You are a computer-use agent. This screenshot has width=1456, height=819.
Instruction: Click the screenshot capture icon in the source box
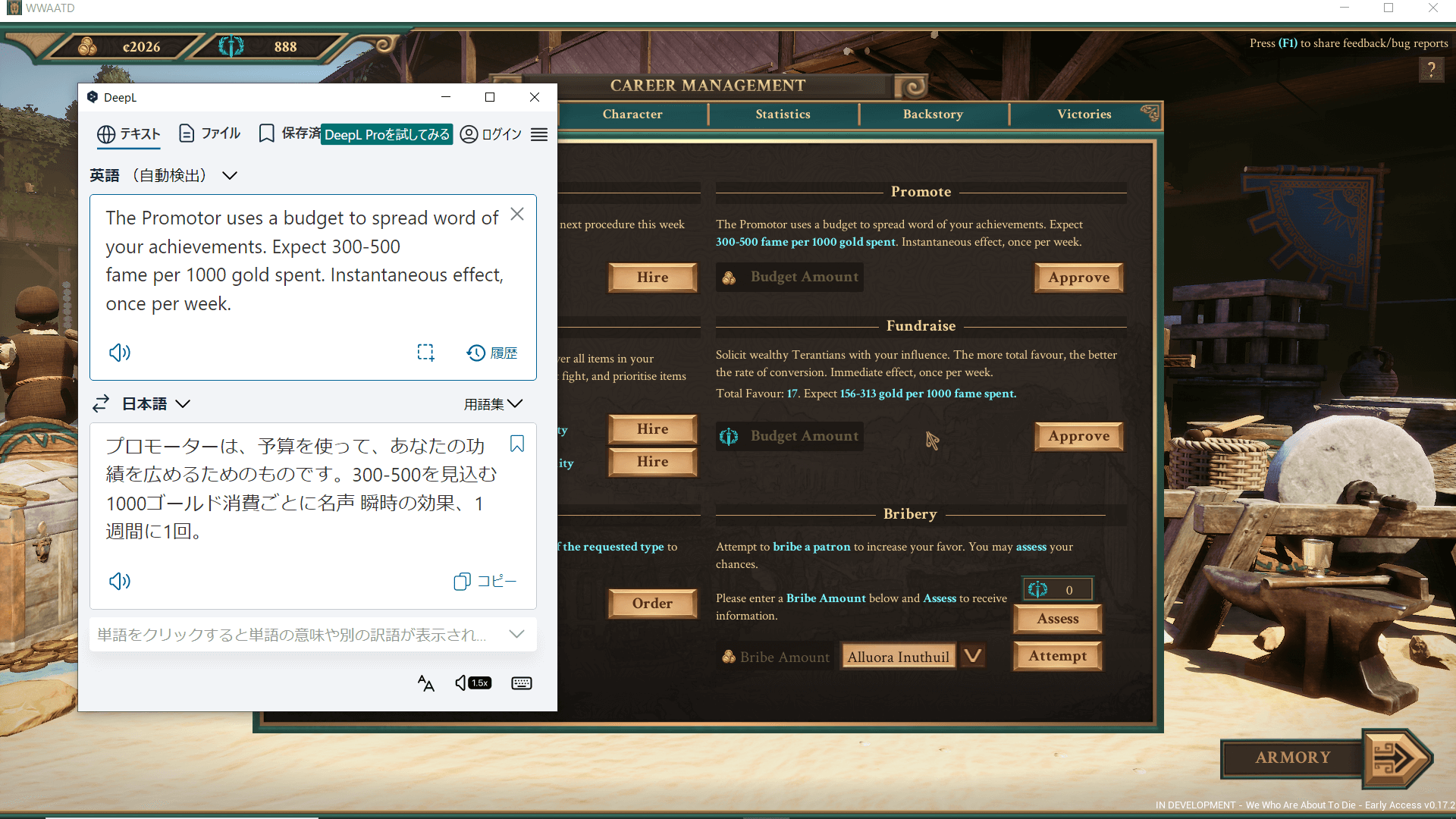tap(425, 352)
